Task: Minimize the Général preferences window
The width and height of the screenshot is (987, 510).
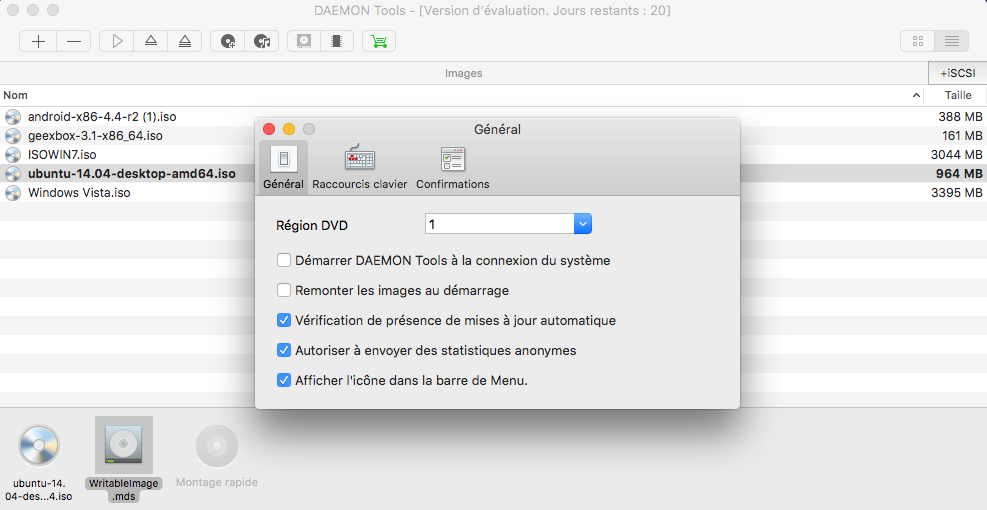Action: pos(289,129)
